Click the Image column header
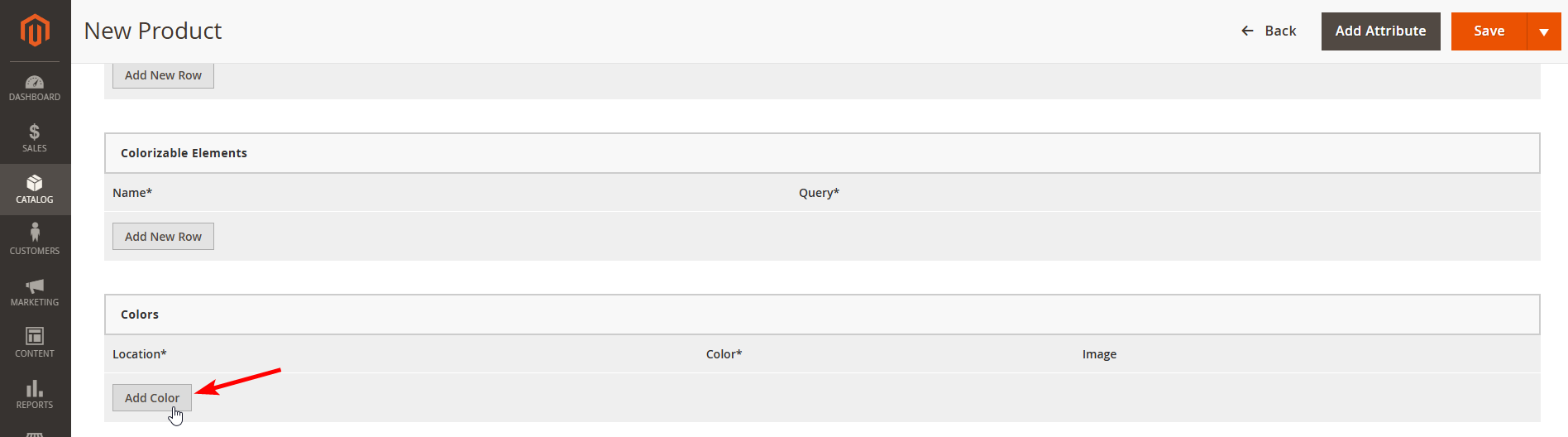The width and height of the screenshot is (1568, 437). (x=1099, y=354)
